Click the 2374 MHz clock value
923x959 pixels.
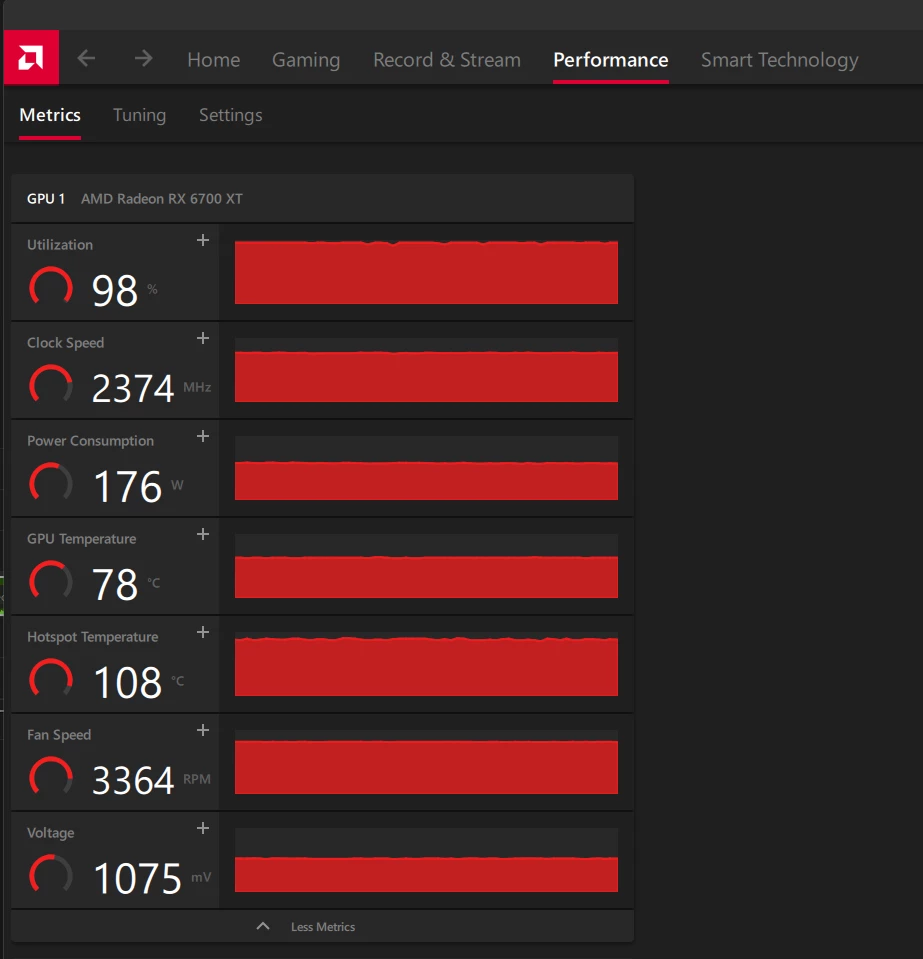click(x=151, y=388)
